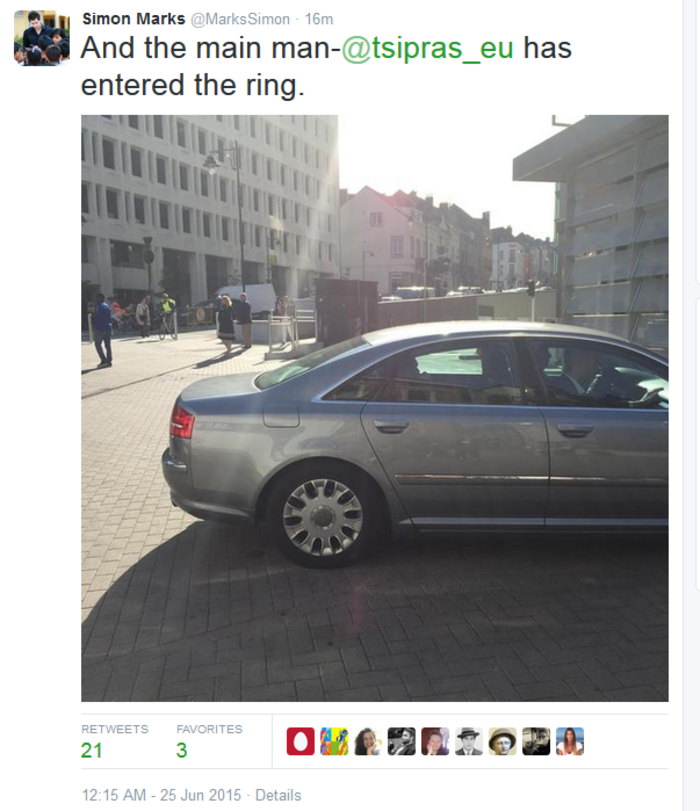The width and height of the screenshot is (700, 811).
Task: View the woman at the beach avatar
Action: point(570,741)
